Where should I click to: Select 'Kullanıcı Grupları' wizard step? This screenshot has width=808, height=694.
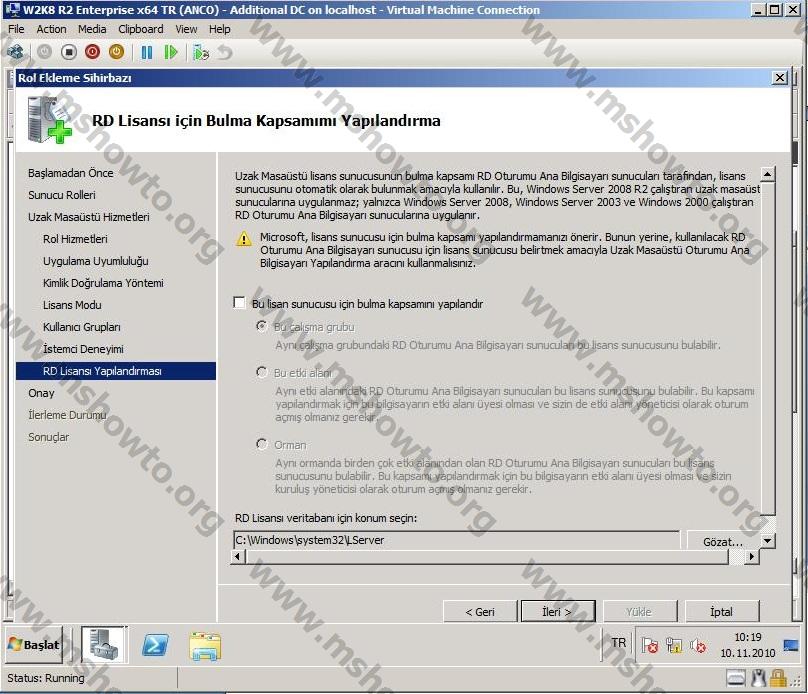click(82, 327)
